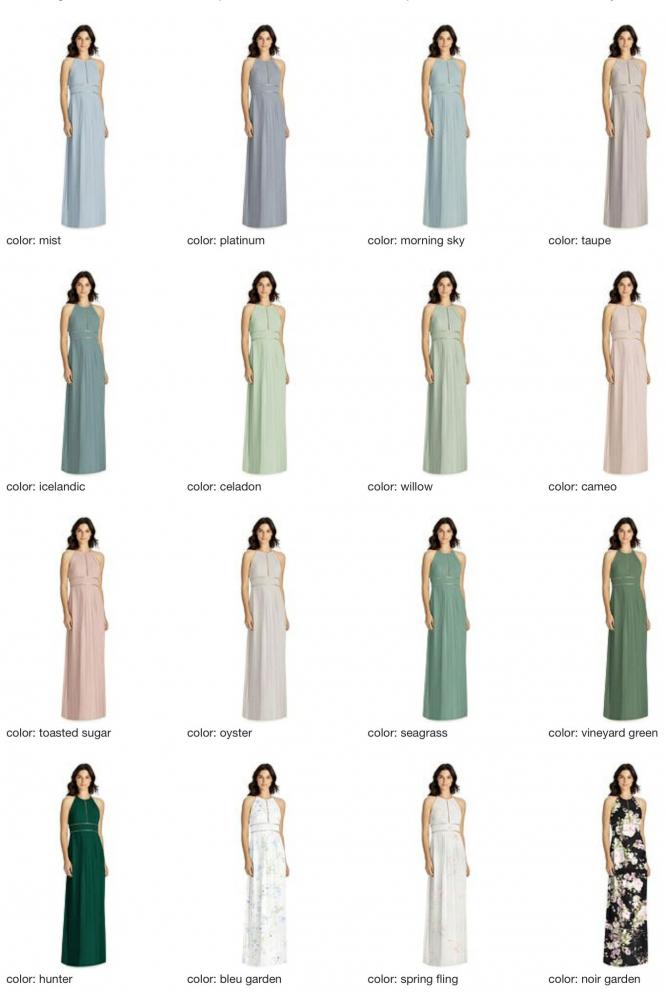Choose the seagrass colored dress
The height and width of the screenshot is (1000, 666).
pyautogui.click(x=445, y=619)
